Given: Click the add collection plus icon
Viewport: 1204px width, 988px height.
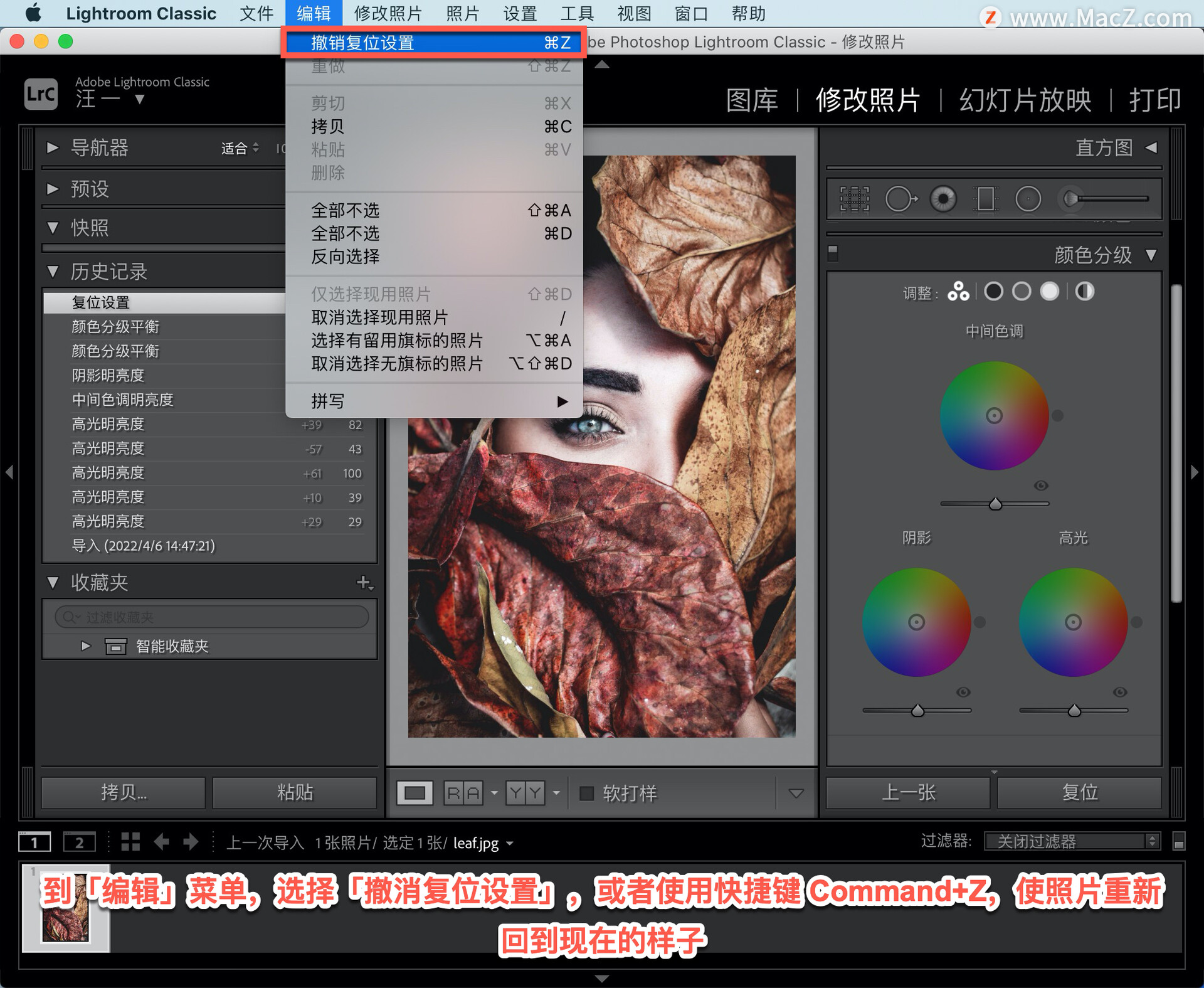Looking at the screenshot, I should coord(365,583).
